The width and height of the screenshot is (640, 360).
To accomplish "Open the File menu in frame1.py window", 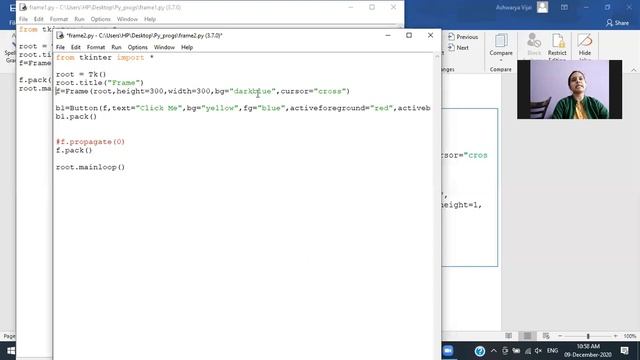I will pos(23,19).
